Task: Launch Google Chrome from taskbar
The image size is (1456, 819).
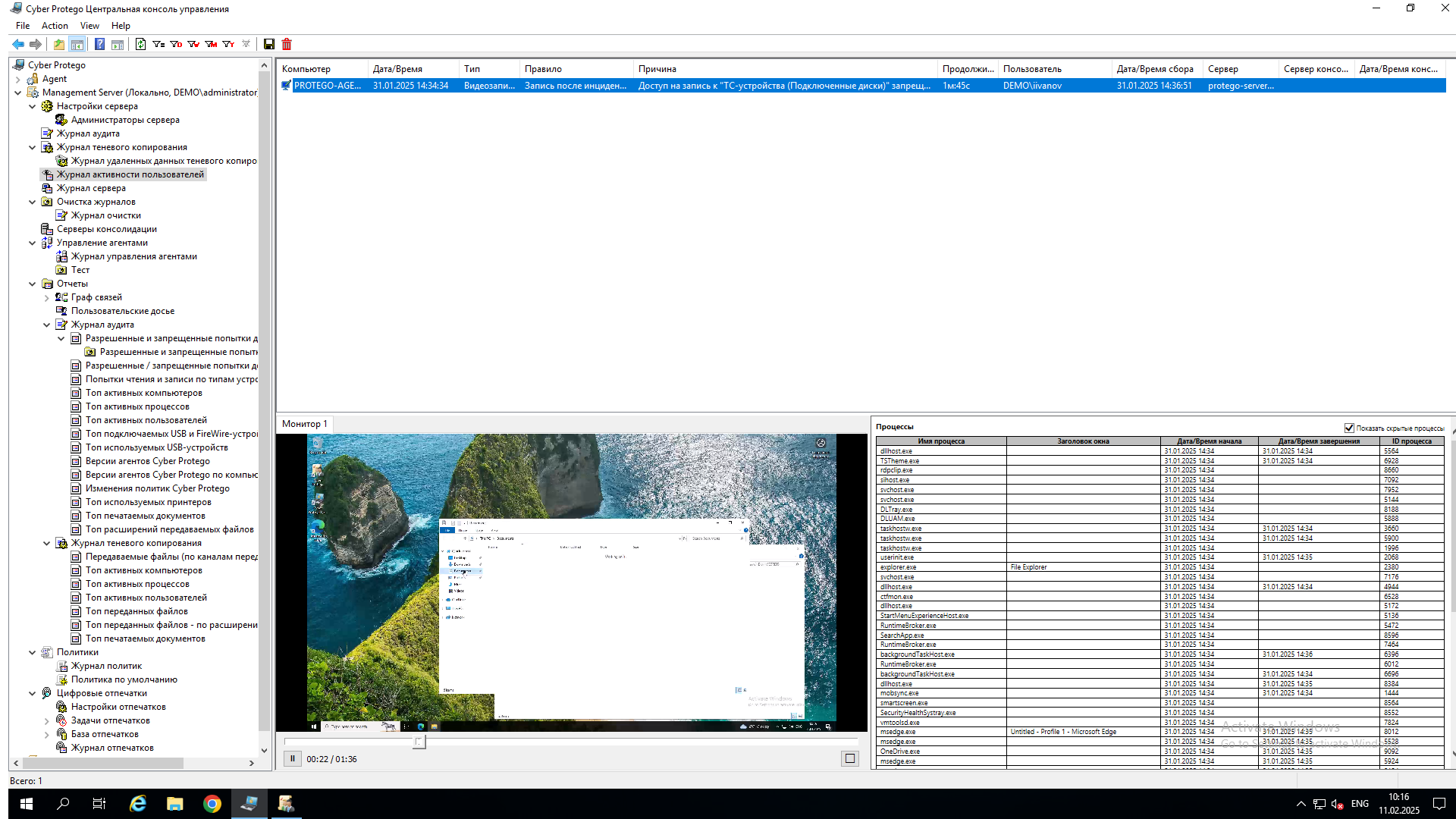Action: click(212, 804)
